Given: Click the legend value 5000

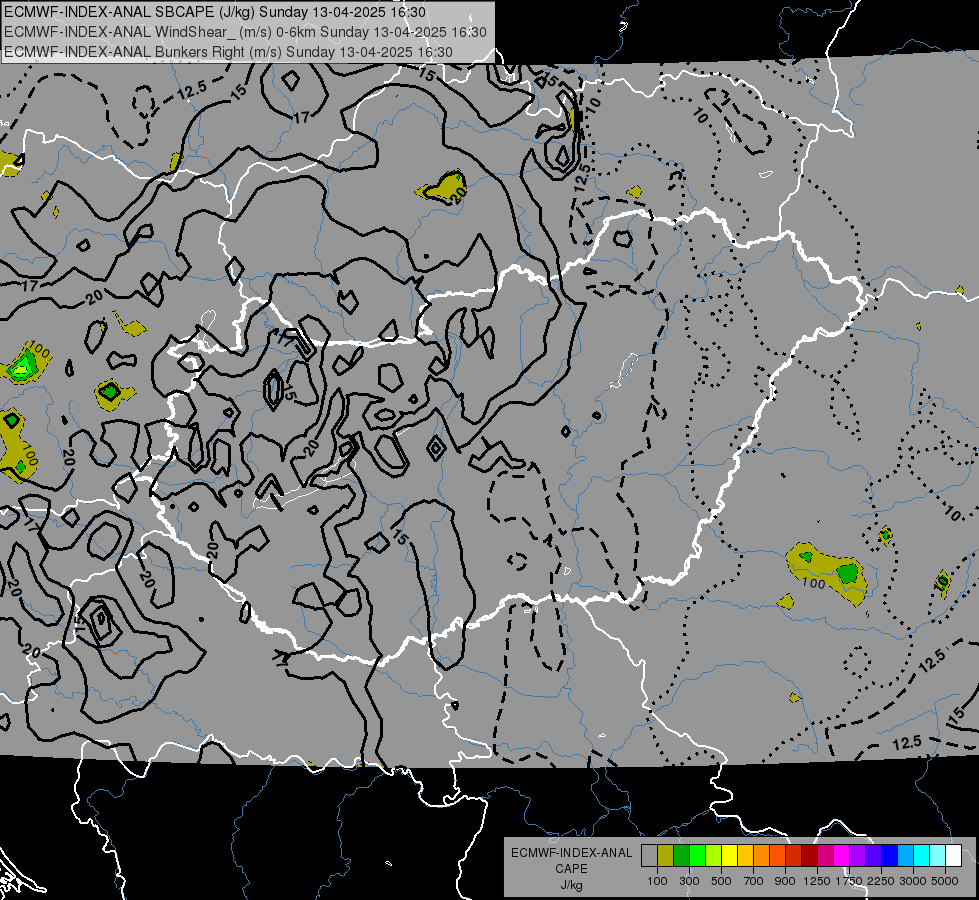Looking at the screenshot, I should 945,881.
